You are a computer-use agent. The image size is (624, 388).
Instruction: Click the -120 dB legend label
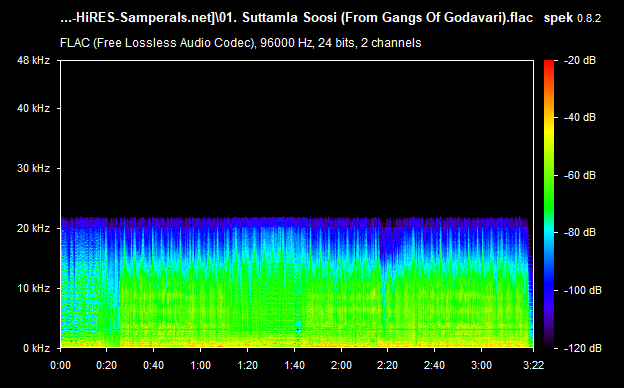click(x=582, y=348)
